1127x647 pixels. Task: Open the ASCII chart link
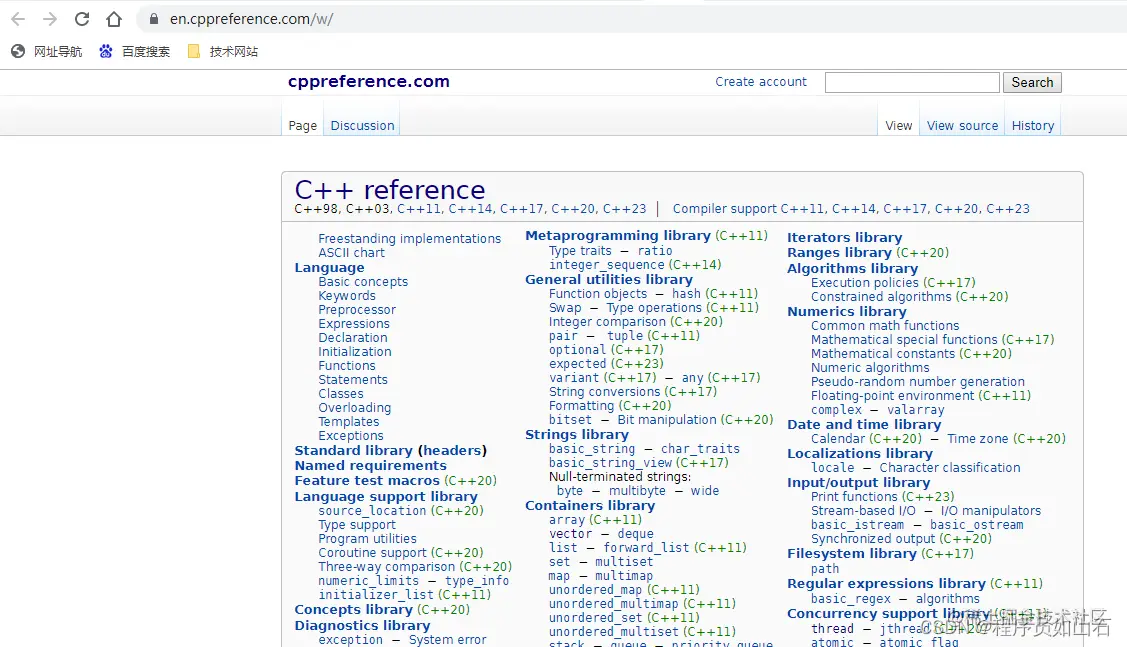(x=351, y=252)
